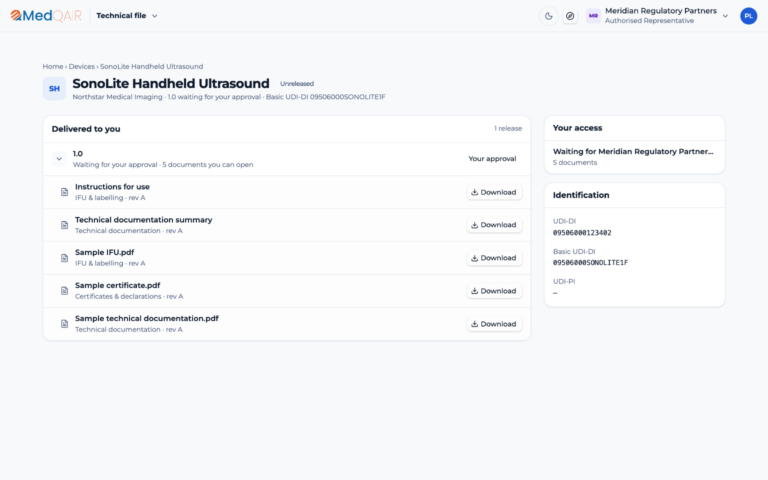Screen dimensions: 768x480
Task: Click the 1 release count
Action: [508, 128]
